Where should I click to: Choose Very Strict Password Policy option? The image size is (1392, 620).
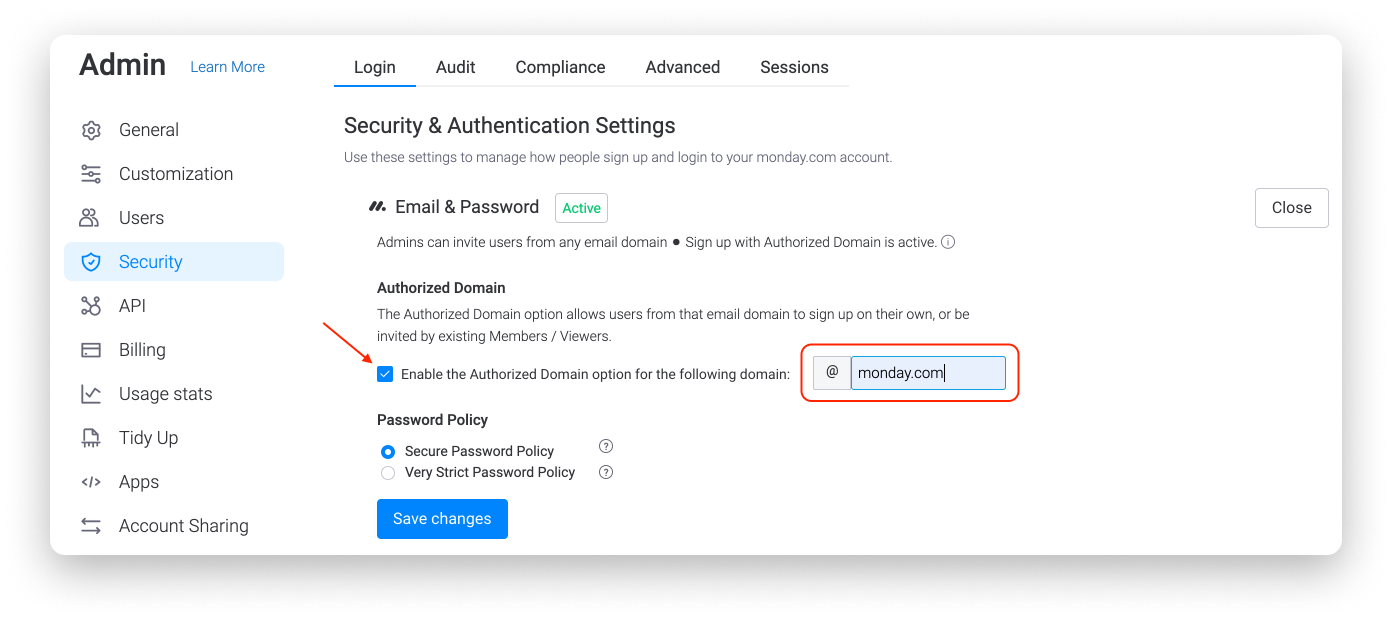(x=388, y=473)
